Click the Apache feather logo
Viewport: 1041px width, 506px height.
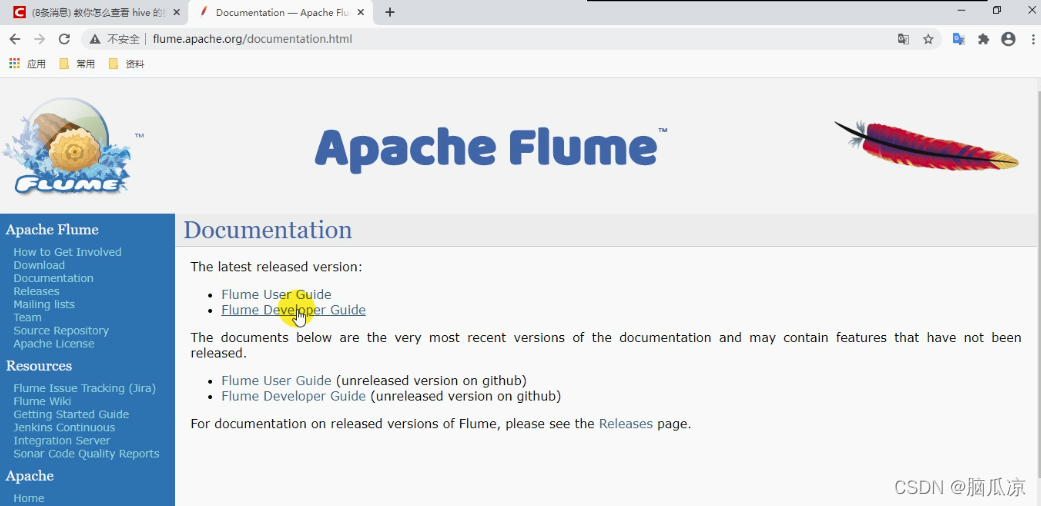point(926,145)
